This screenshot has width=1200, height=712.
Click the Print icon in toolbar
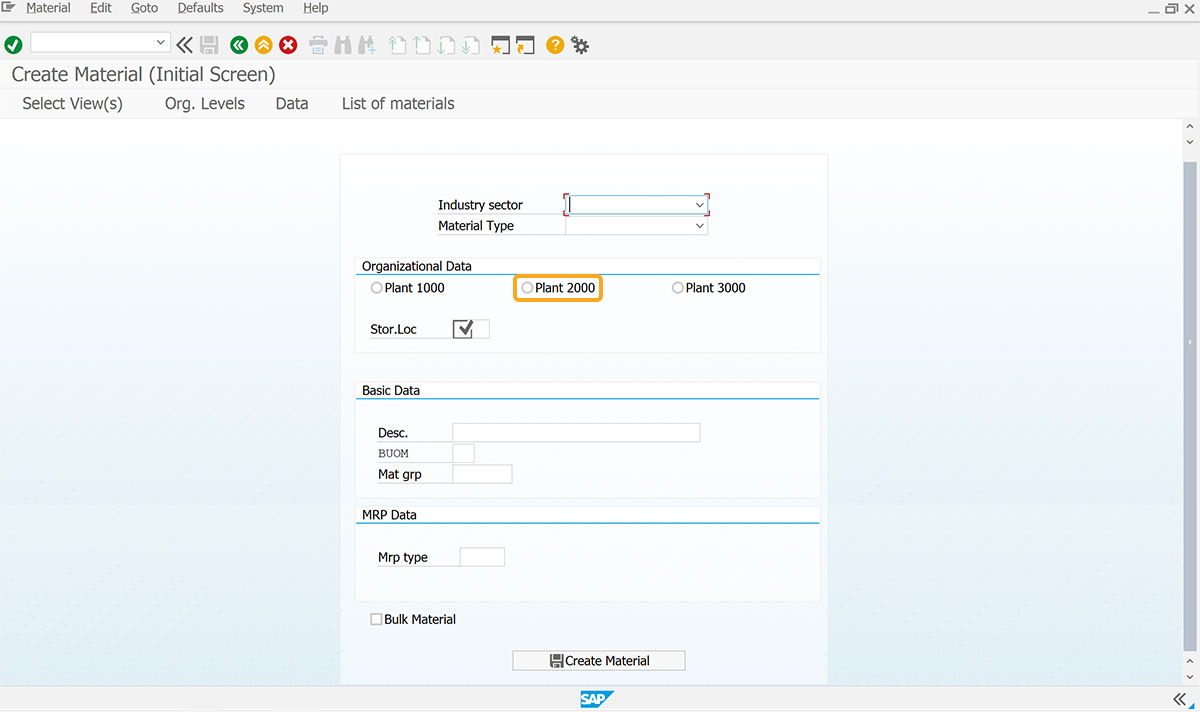(x=318, y=45)
